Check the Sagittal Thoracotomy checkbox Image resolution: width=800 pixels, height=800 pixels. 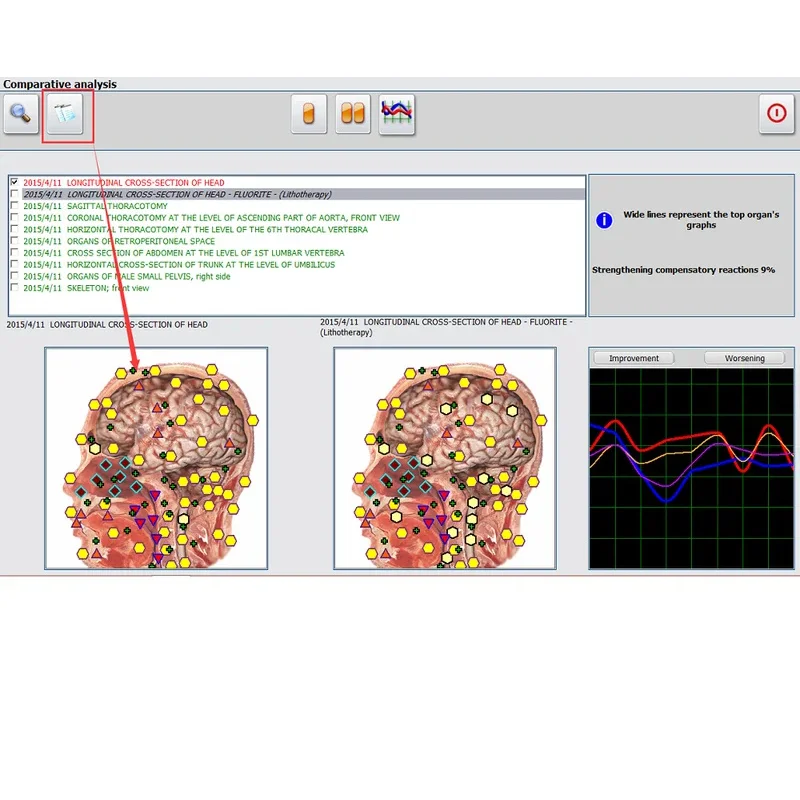[14, 206]
